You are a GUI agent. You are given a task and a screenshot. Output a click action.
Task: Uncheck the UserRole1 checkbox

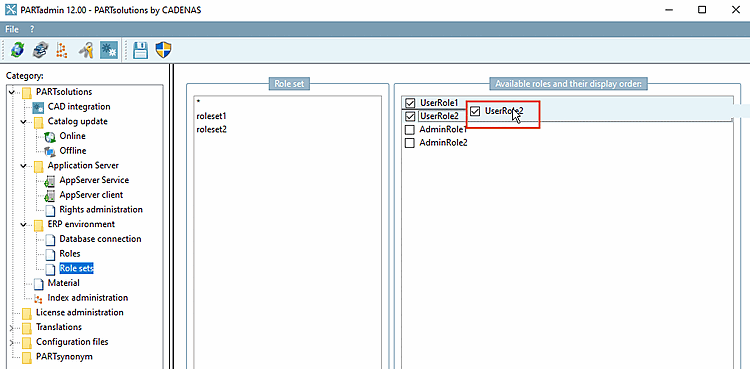pos(410,102)
